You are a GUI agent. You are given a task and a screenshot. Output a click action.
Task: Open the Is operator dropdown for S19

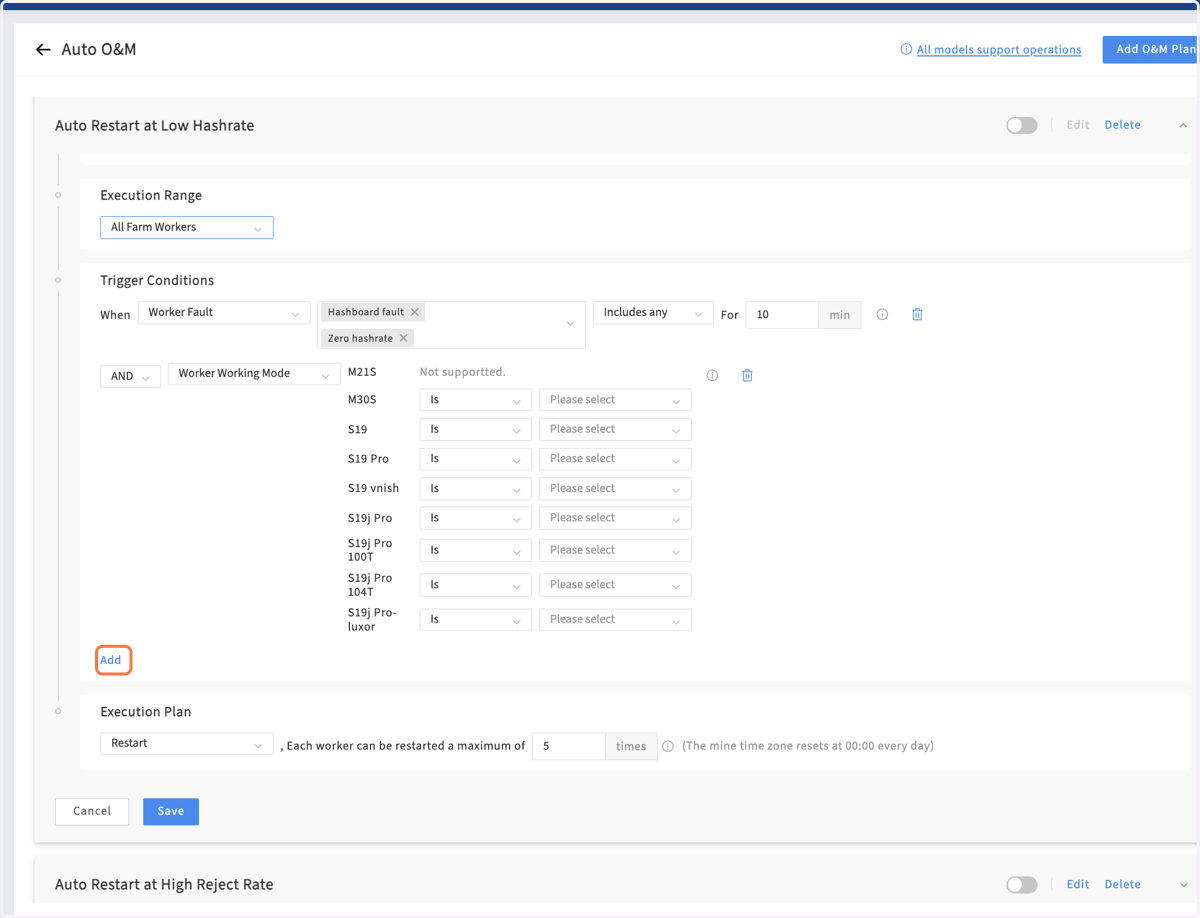pyautogui.click(x=475, y=429)
